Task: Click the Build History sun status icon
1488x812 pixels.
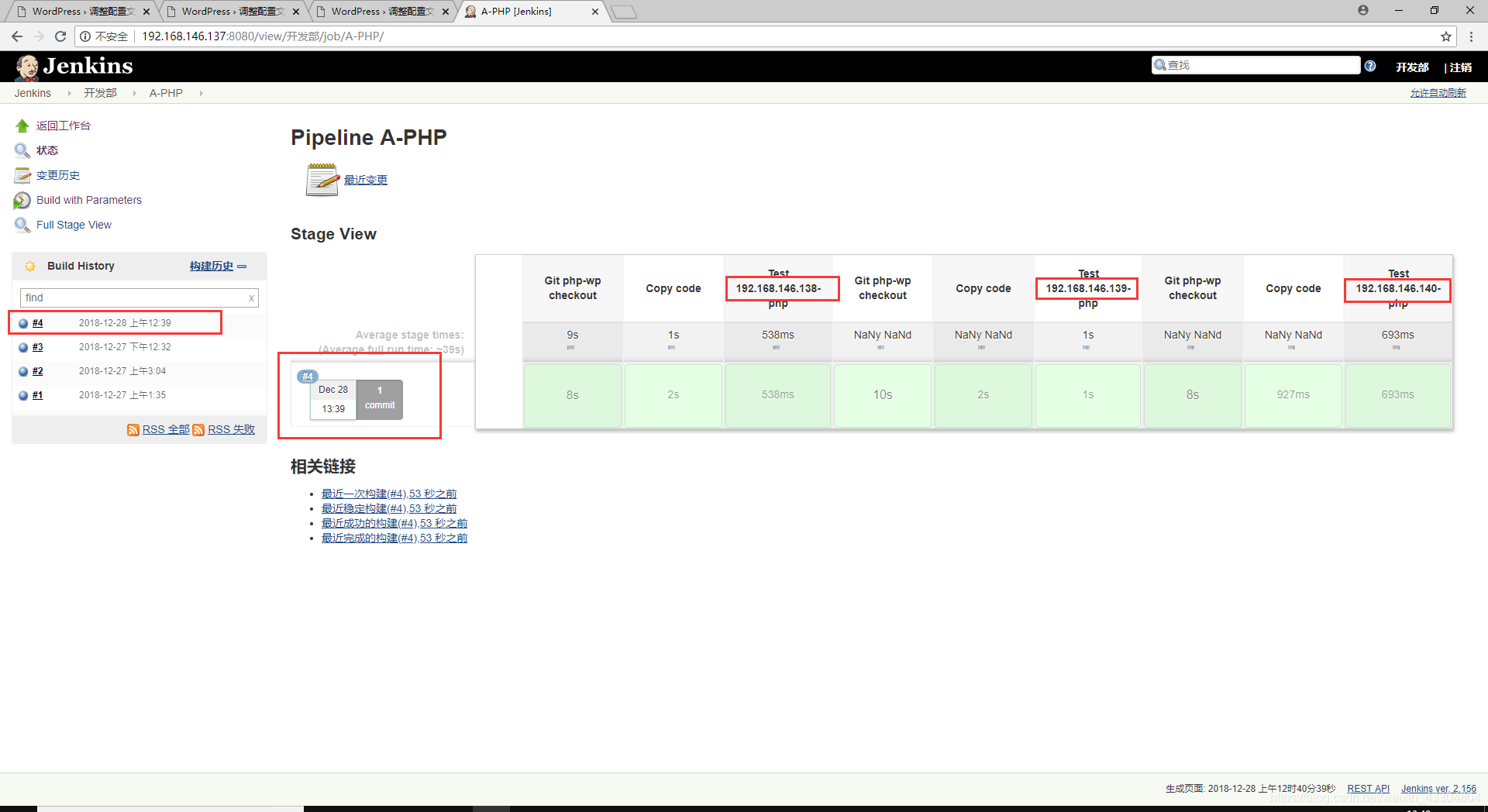Action: point(30,266)
